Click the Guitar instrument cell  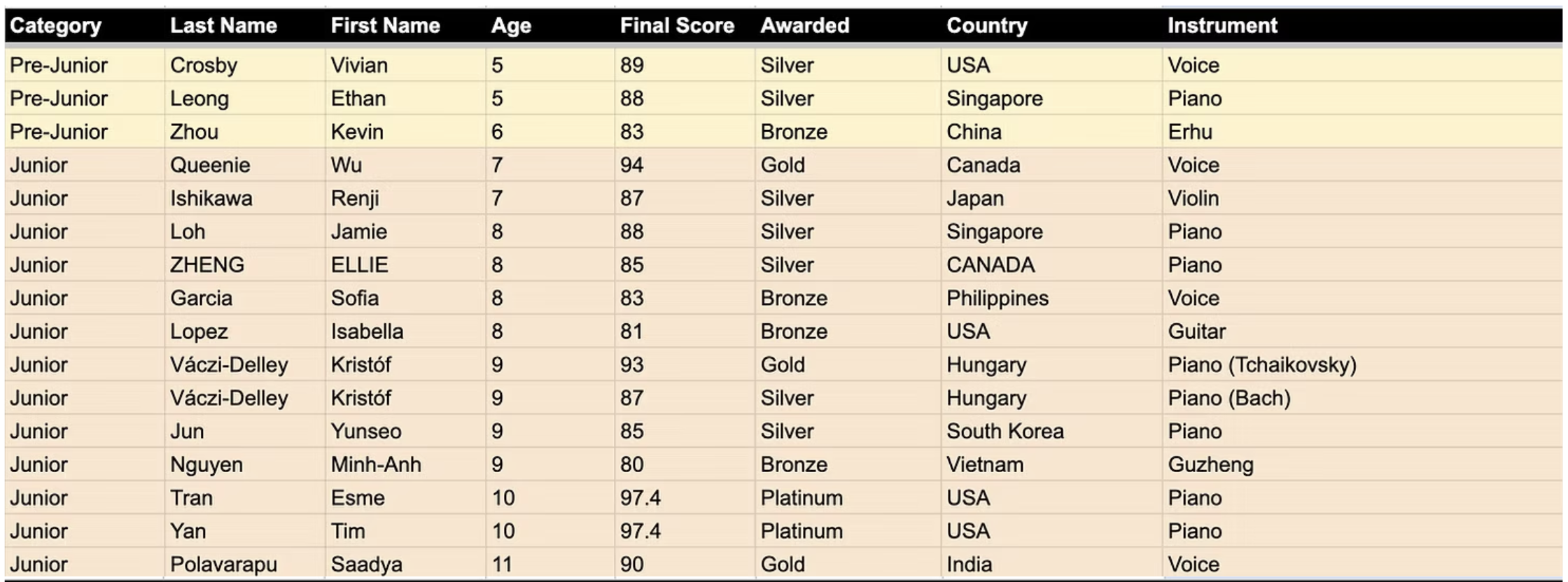pyautogui.click(x=1196, y=331)
